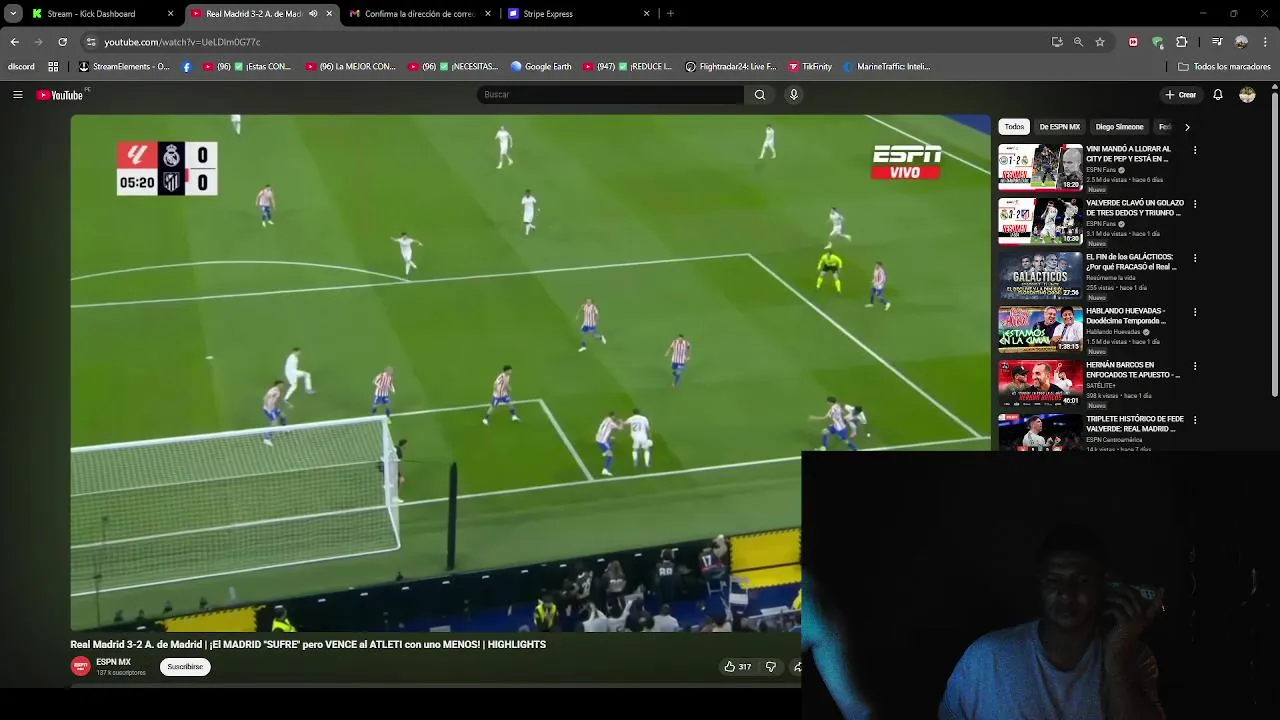Viewport: 1280px width, 720px height.
Task: Close the Stream - Kick Dashboard tab
Action: point(170,14)
